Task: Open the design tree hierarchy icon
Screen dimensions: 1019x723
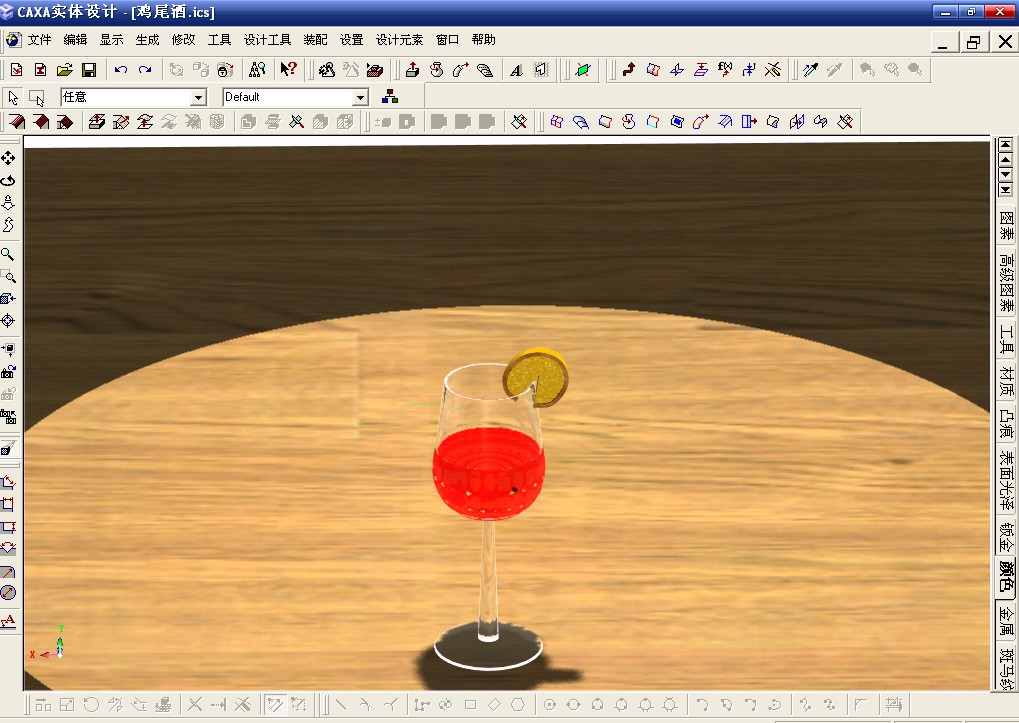Action: click(x=390, y=97)
